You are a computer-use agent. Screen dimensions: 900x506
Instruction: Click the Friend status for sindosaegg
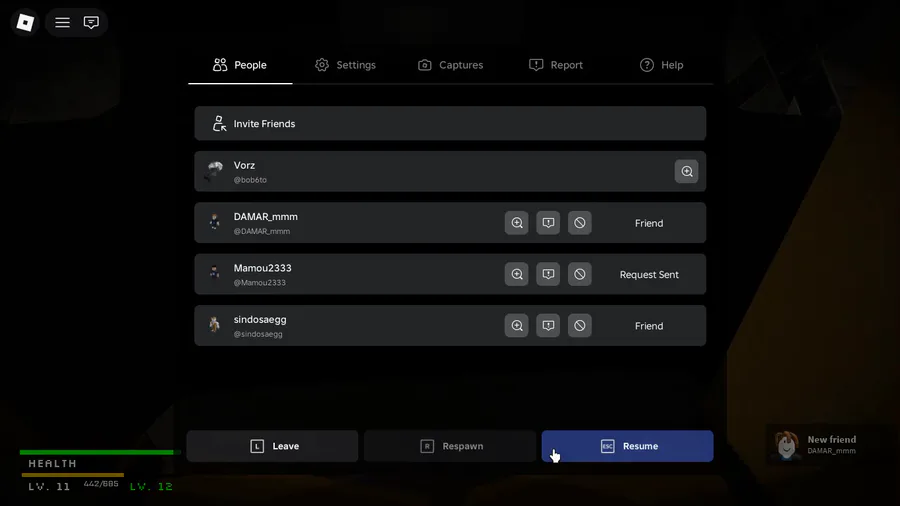click(649, 326)
